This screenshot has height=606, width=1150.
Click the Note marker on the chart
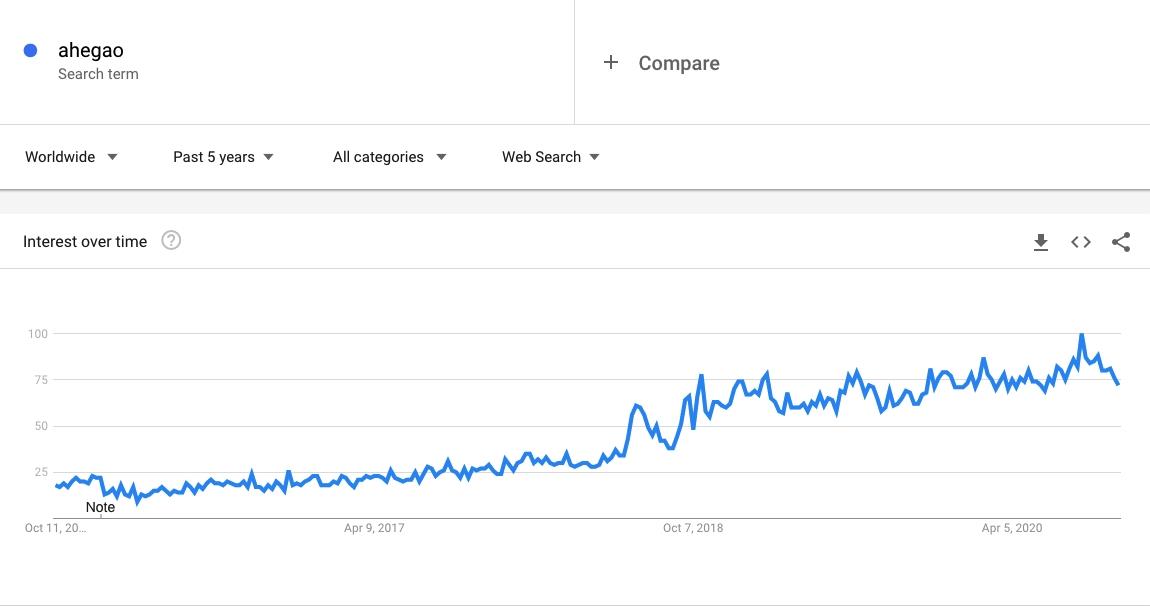click(100, 507)
